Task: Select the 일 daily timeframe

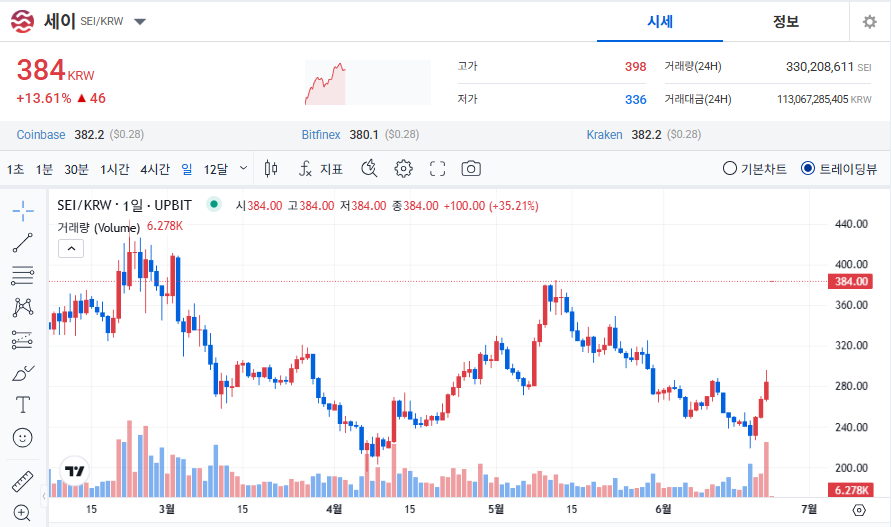Action: (x=187, y=169)
